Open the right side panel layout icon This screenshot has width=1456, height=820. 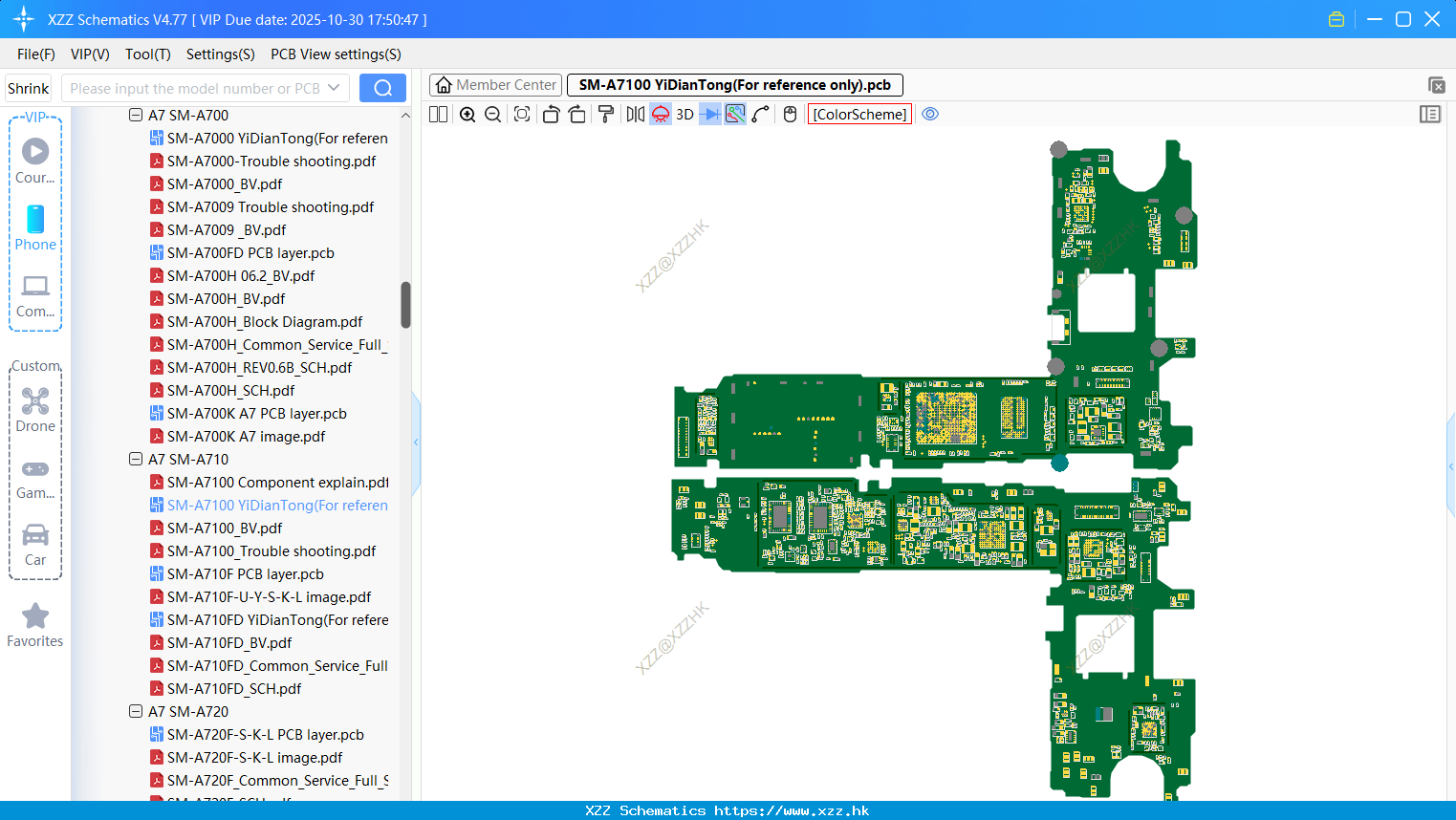coord(1430,115)
